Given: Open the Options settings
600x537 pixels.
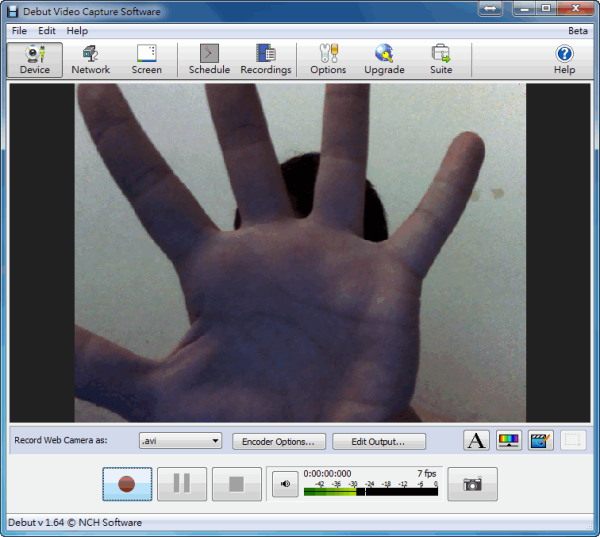Looking at the screenshot, I should (328, 60).
